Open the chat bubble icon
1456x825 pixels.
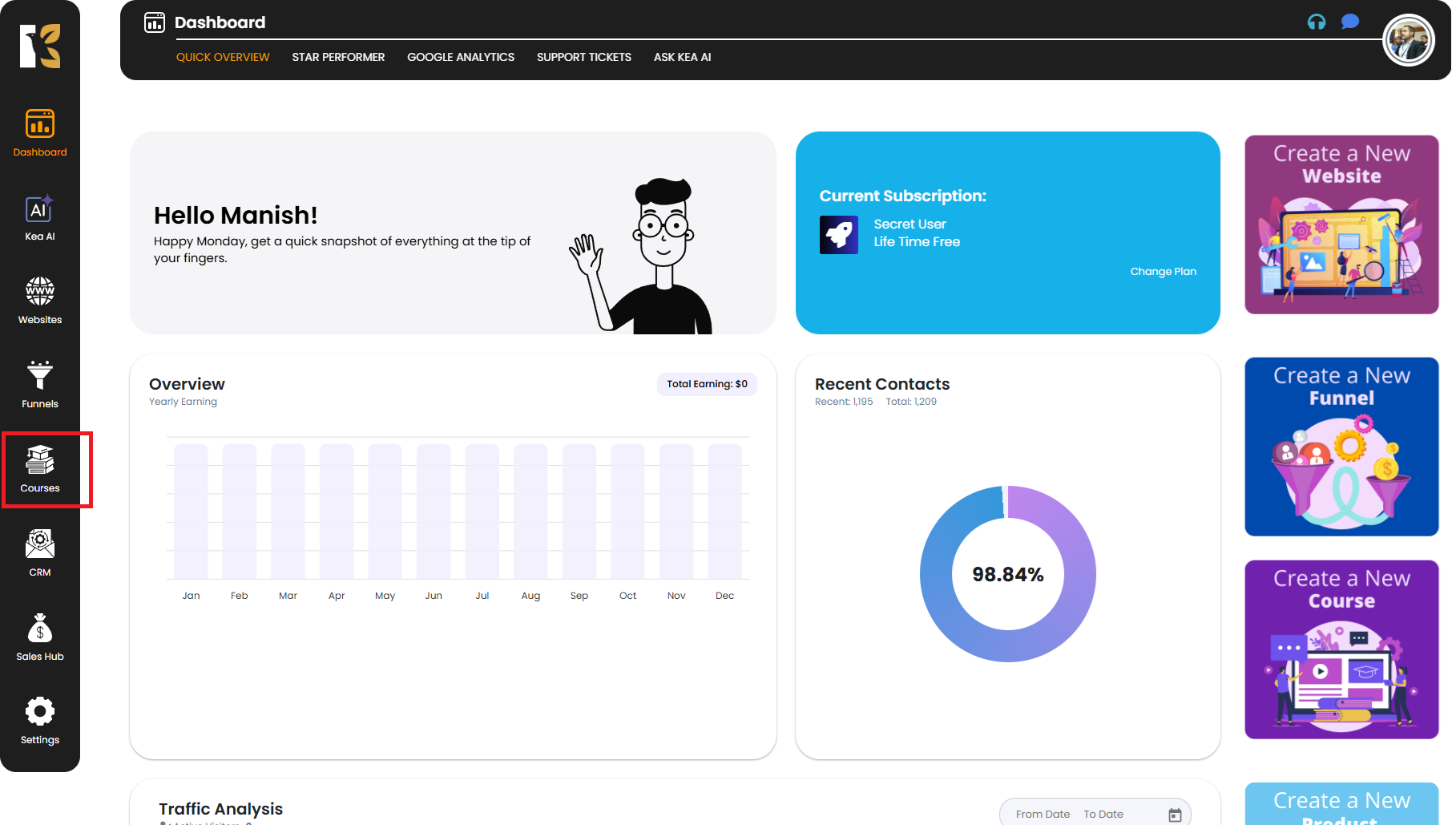click(x=1350, y=22)
